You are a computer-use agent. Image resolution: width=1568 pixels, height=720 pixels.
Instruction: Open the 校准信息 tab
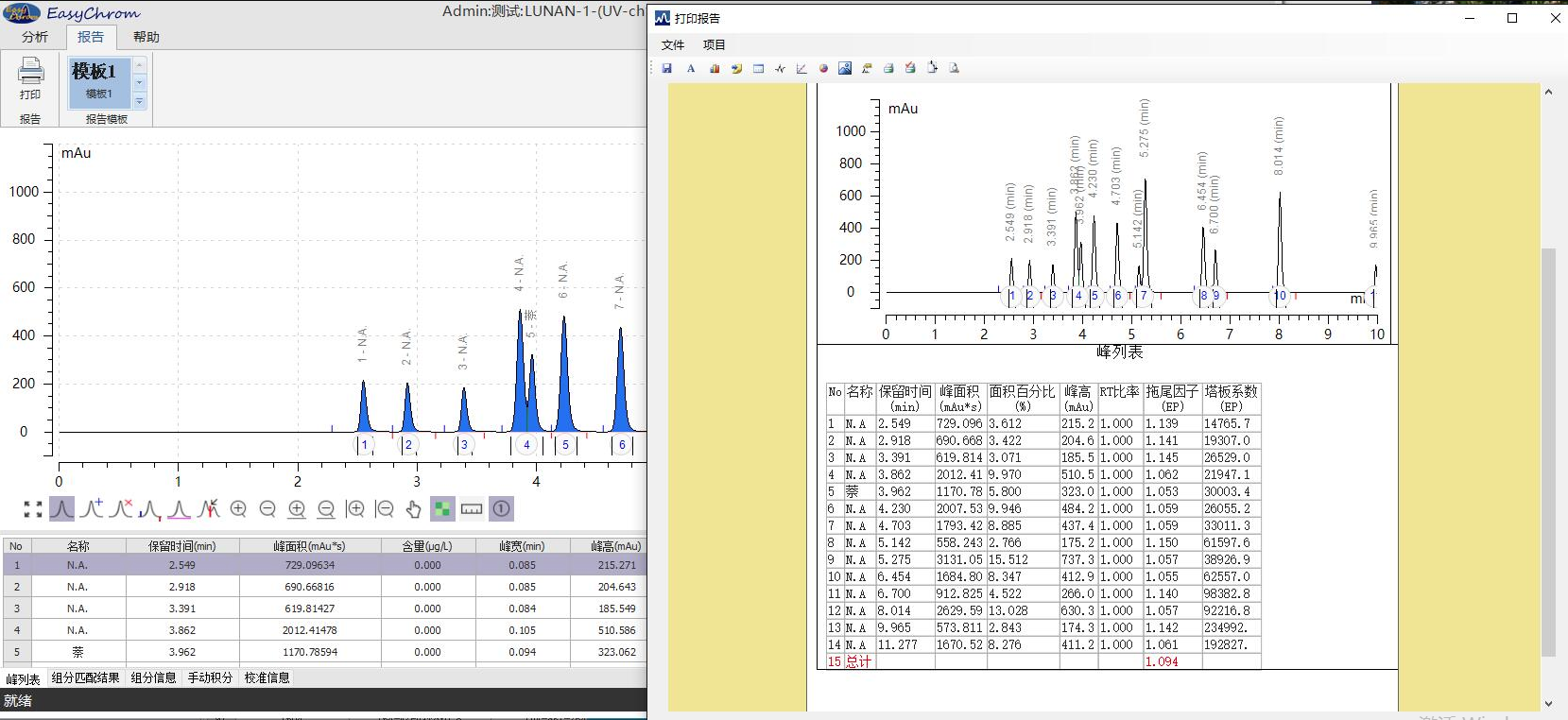pos(267,677)
